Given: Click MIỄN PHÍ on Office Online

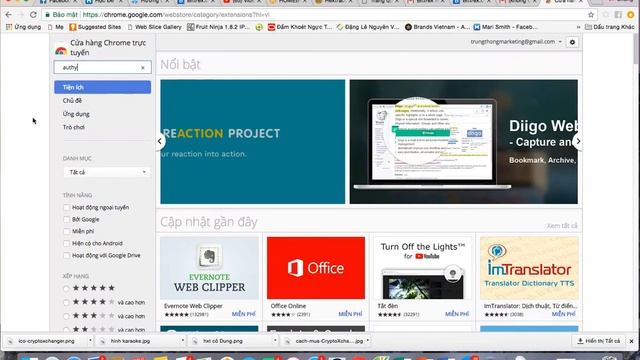Looking at the screenshot, I should coord(350,314).
